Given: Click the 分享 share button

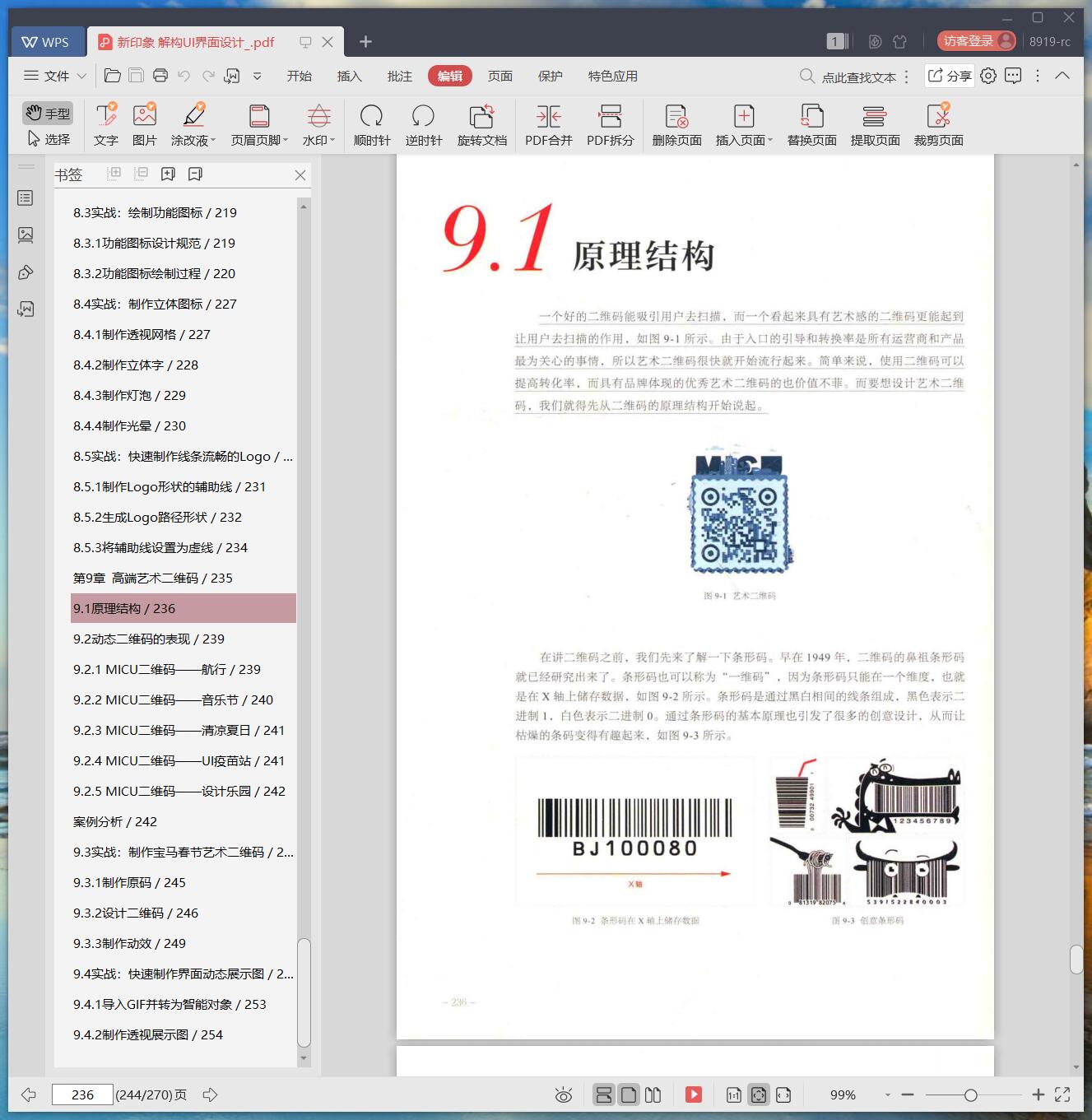Looking at the screenshot, I should 950,76.
